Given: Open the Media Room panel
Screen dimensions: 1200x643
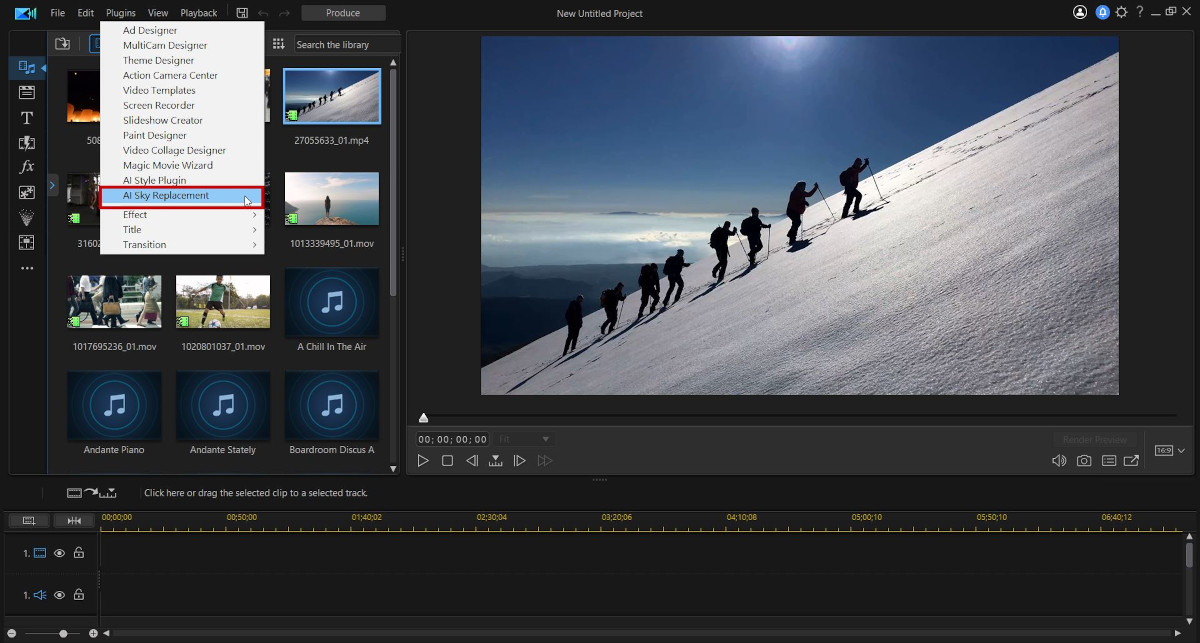Looking at the screenshot, I should pos(26,67).
